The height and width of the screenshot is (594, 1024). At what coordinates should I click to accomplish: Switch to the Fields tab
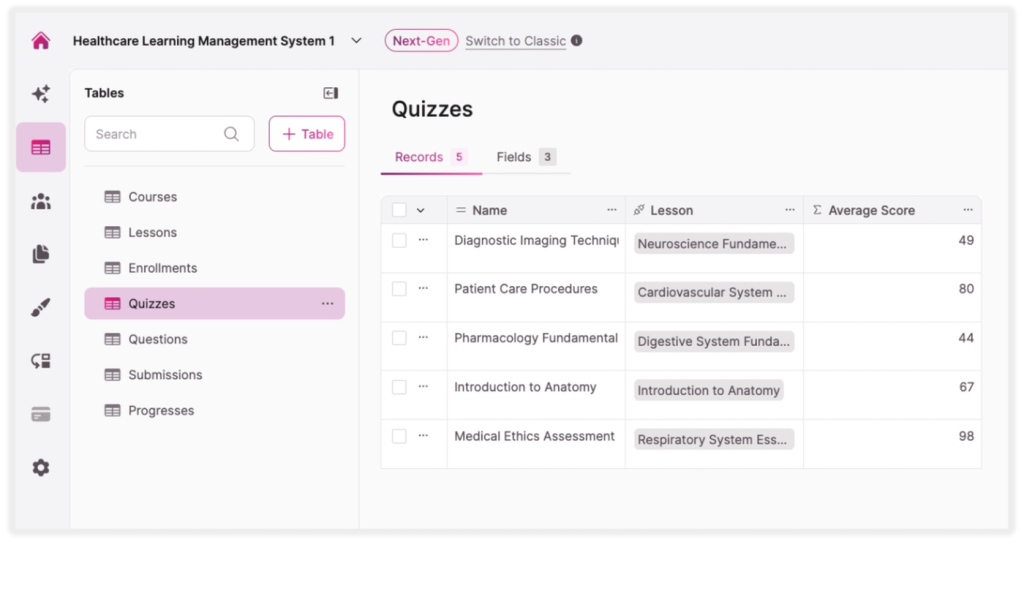tap(516, 157)
